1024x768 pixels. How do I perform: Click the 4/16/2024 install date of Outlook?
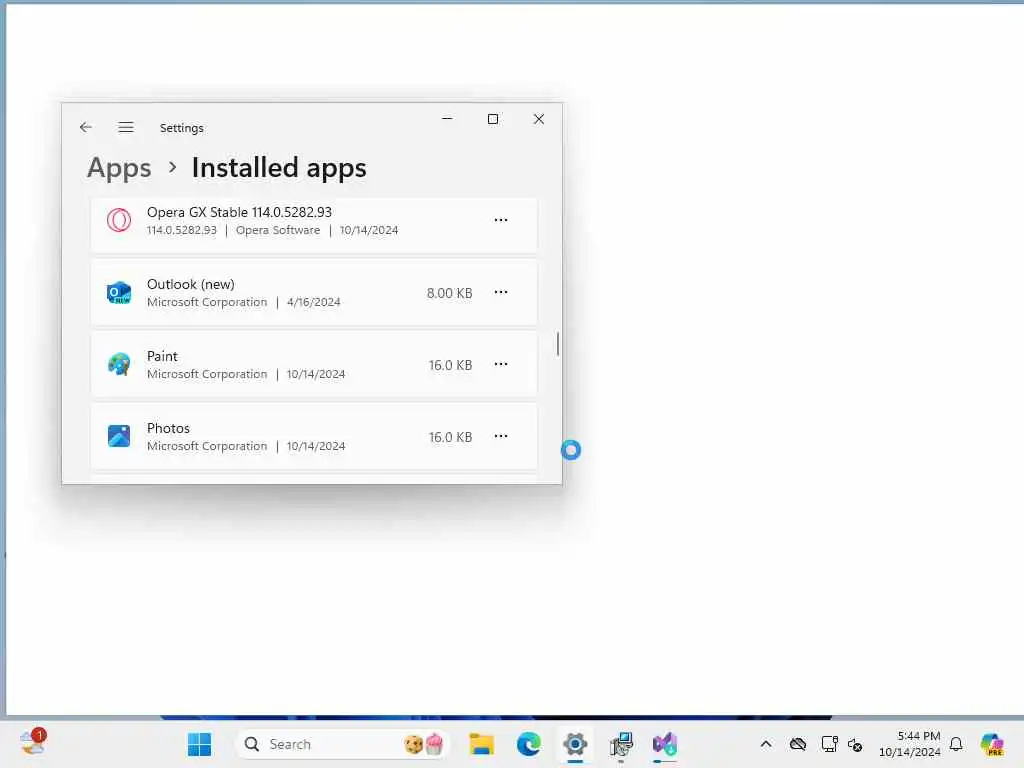click(313, 302)
